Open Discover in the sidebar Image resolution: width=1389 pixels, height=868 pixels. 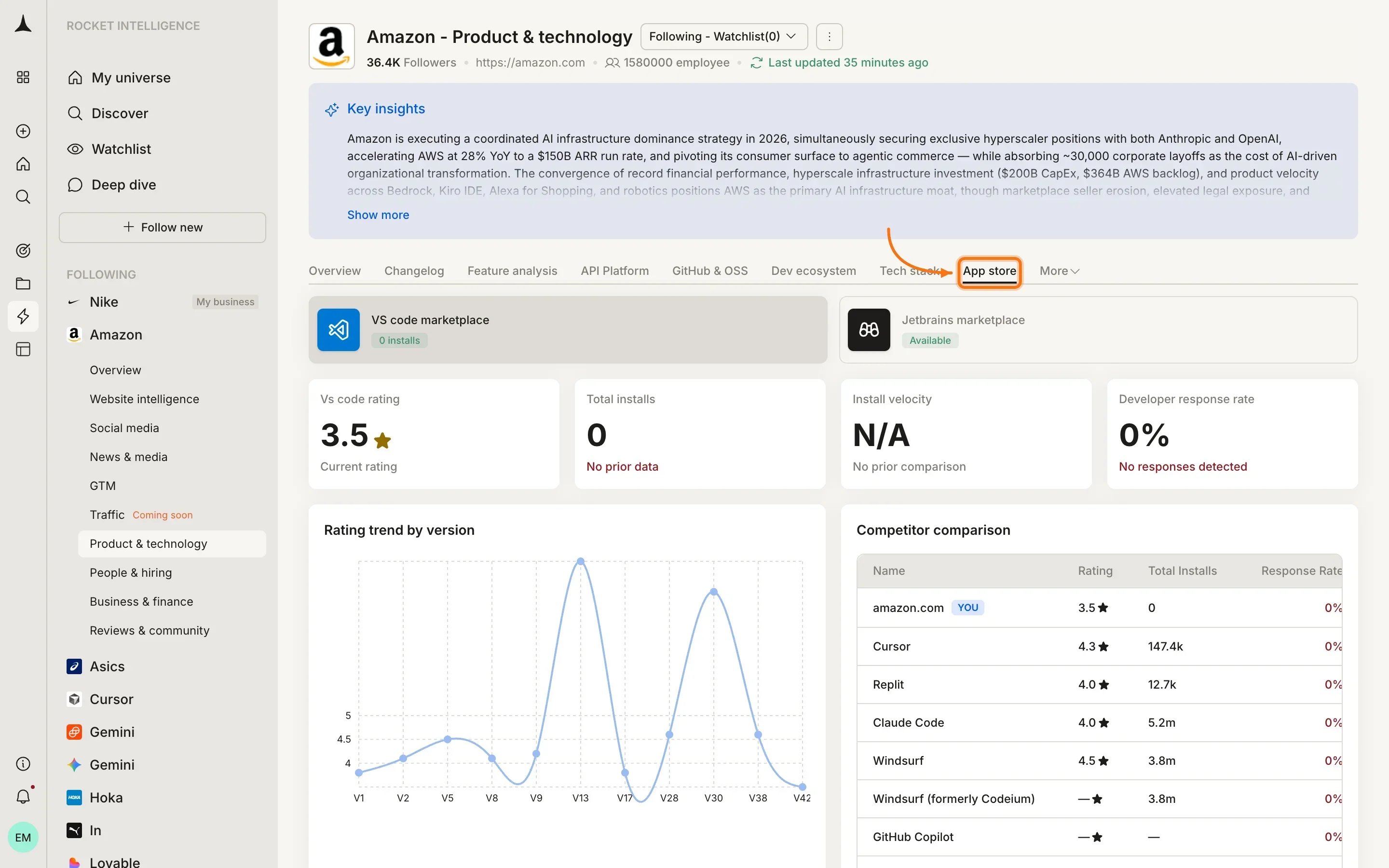pyautogui.click(x=120, y=113)
